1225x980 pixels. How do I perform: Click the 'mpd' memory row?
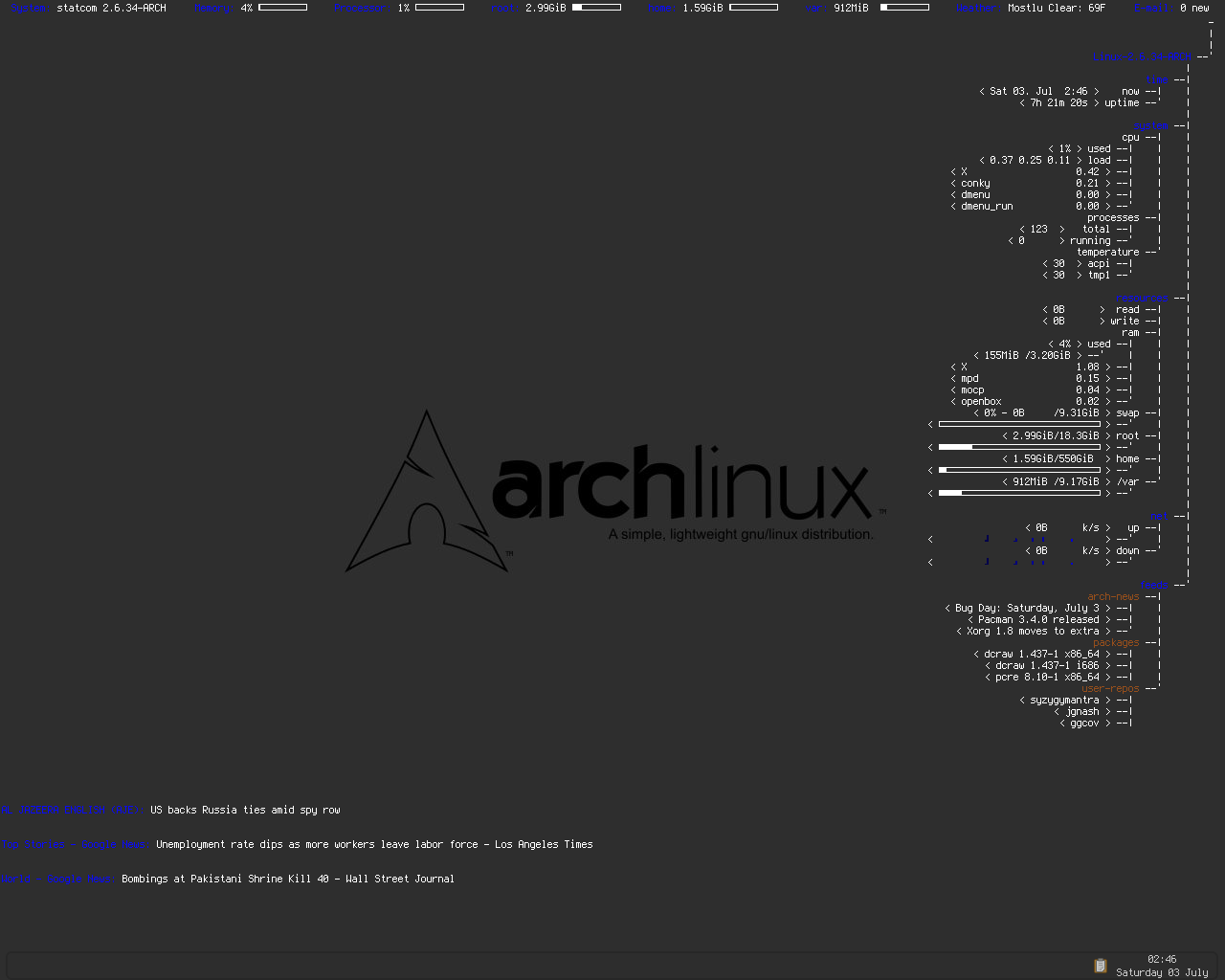coord(1030,379)
